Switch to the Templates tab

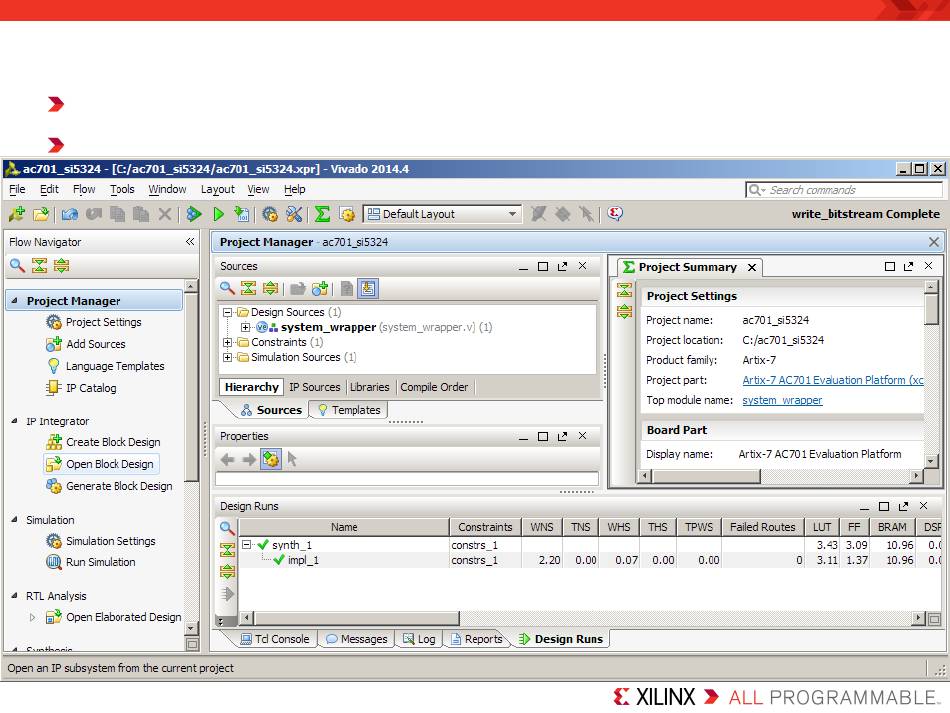tap(349, 410)
